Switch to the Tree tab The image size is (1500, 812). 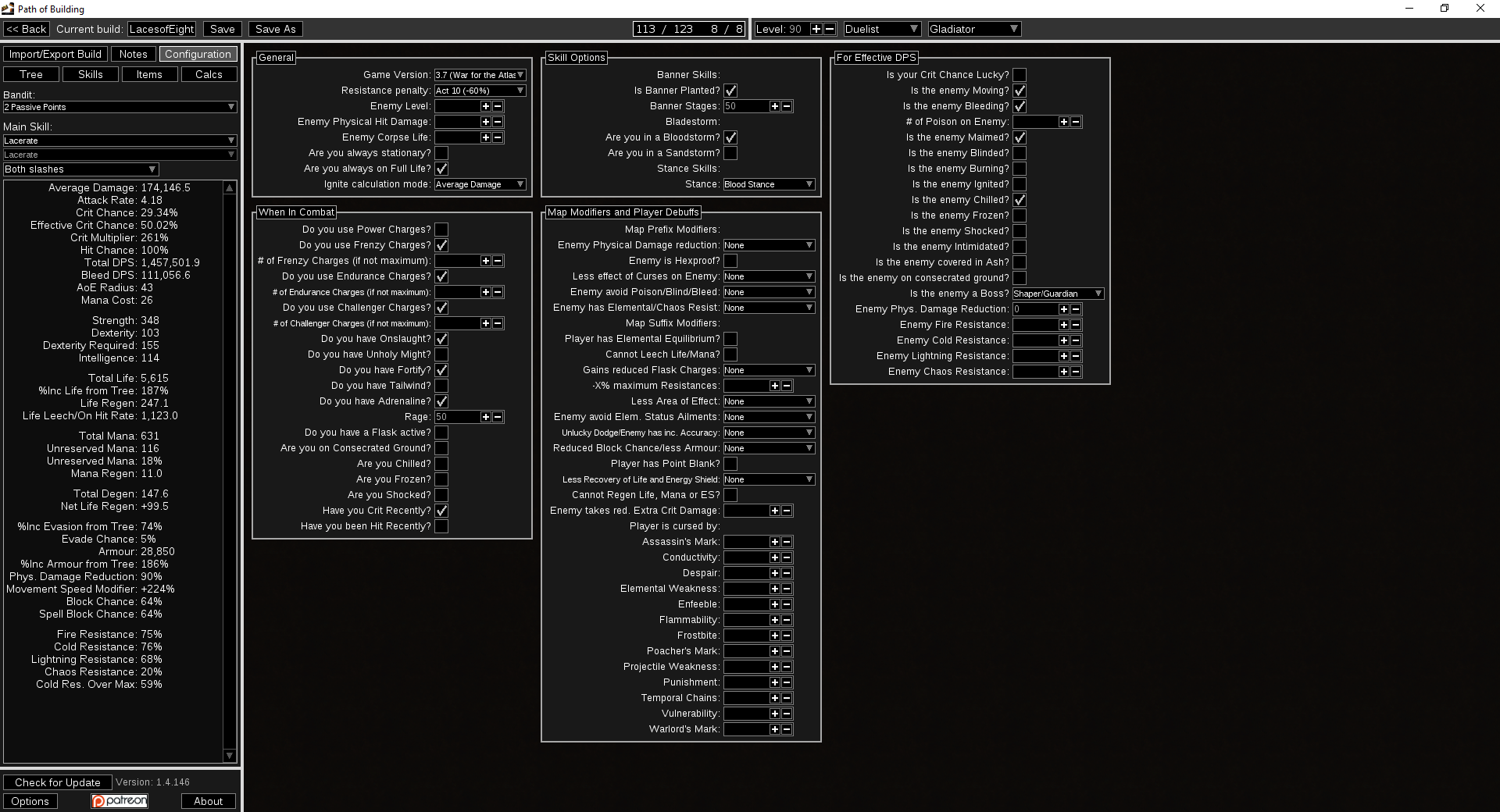tap(30, 74)
